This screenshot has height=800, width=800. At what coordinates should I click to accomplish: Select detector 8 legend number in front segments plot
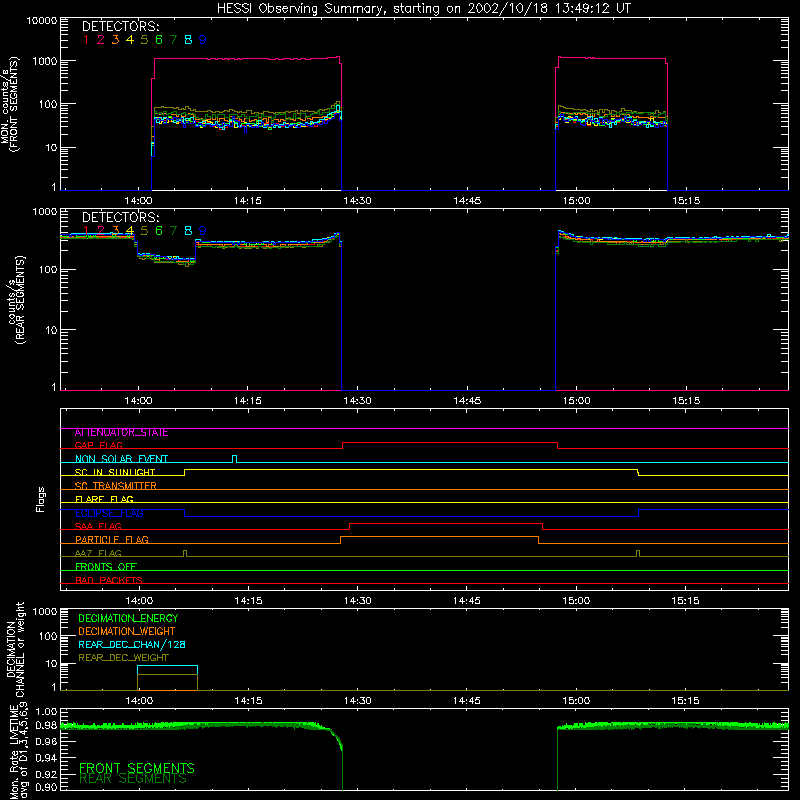188,40
